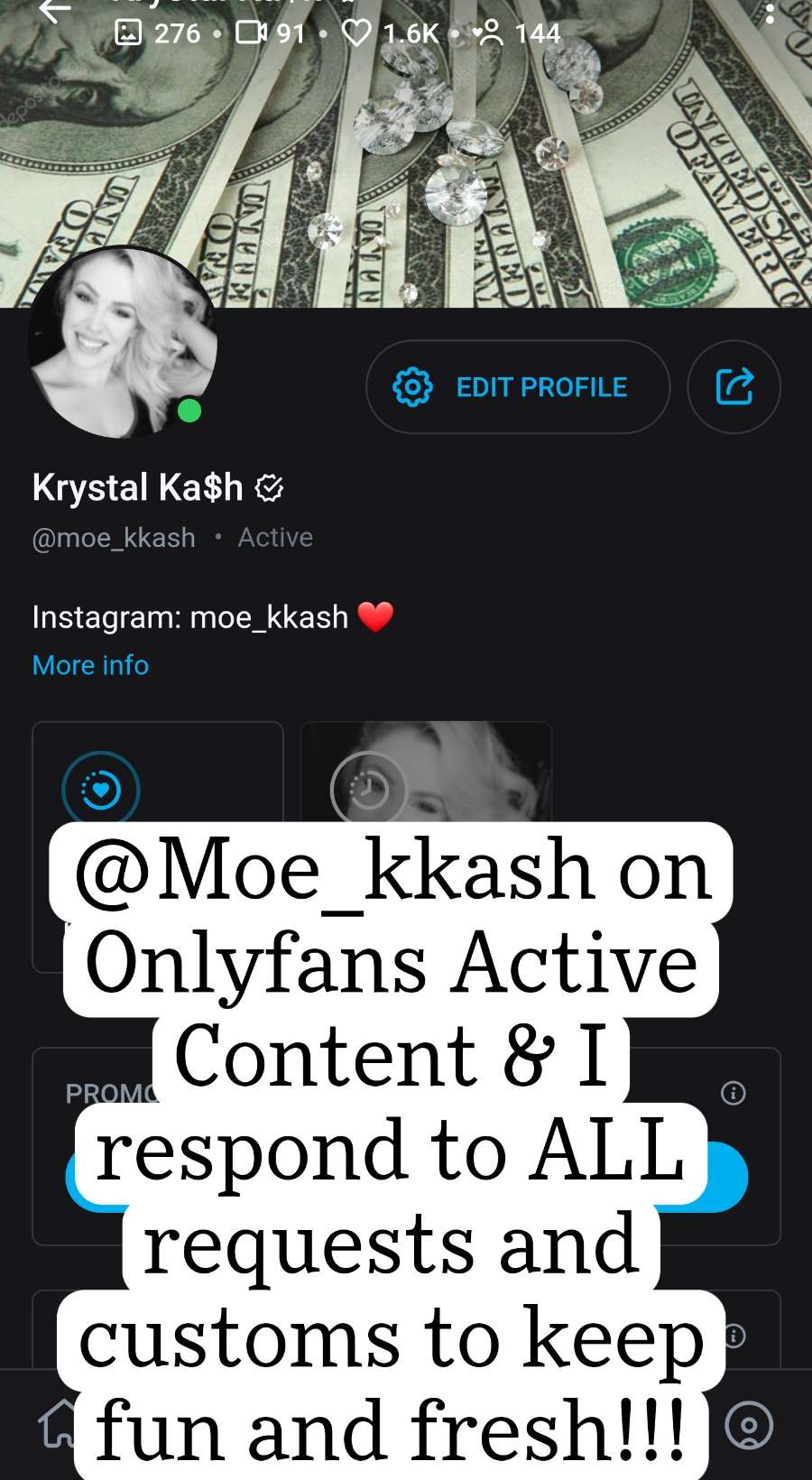Screen dimensions: 812x1480
Task: Open the heart story highlight circle
Action: pos(101,790)
